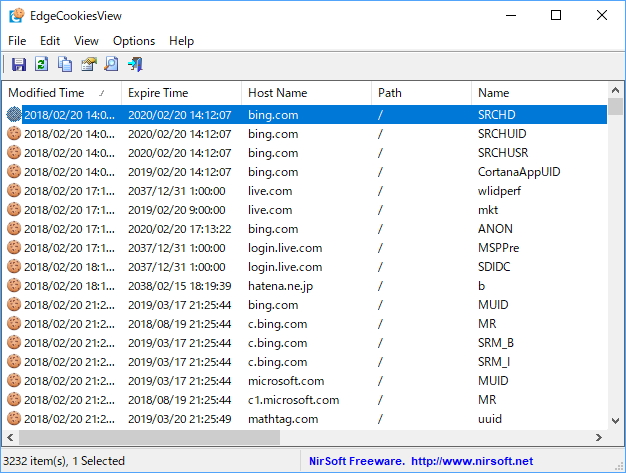
Task: Click the SRCHD name in the selected row
Action: [497, 115]
